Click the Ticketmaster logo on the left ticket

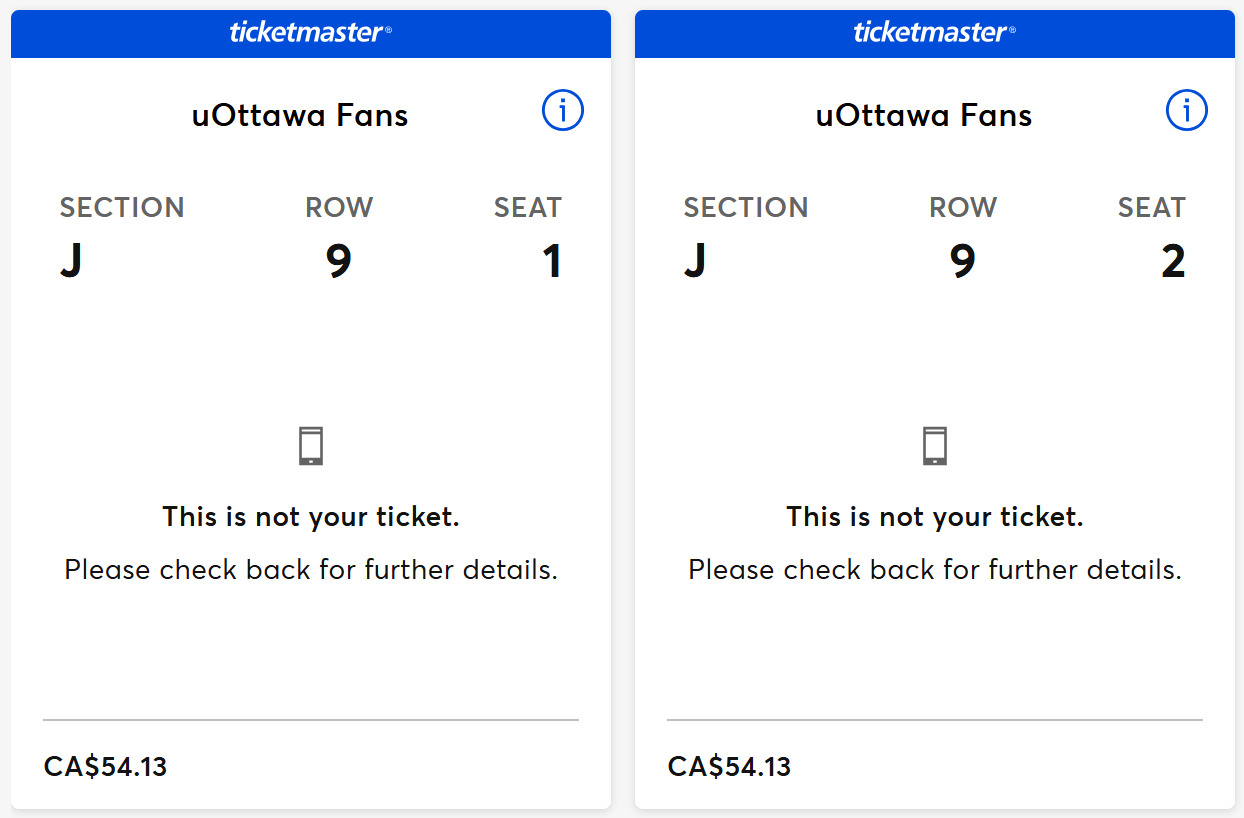click(x=310, y=33)
